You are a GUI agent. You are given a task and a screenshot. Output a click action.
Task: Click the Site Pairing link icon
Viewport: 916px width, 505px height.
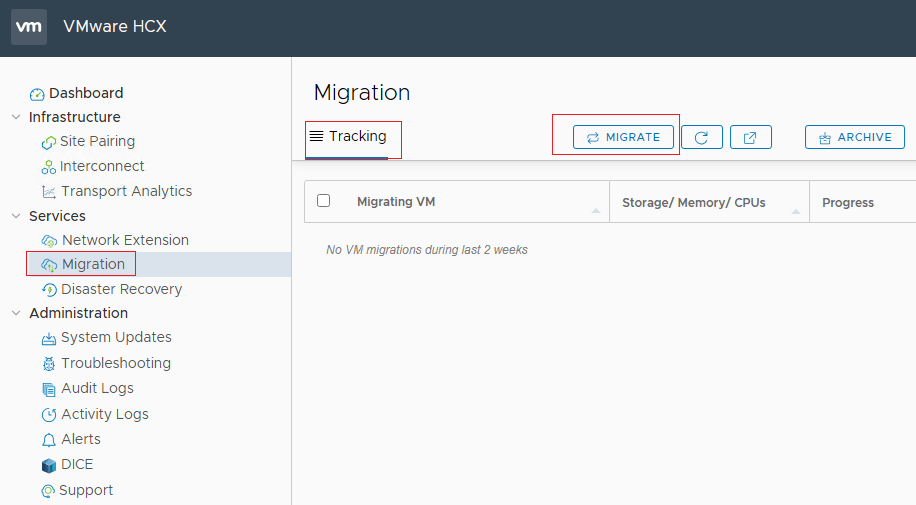(48, 142)
